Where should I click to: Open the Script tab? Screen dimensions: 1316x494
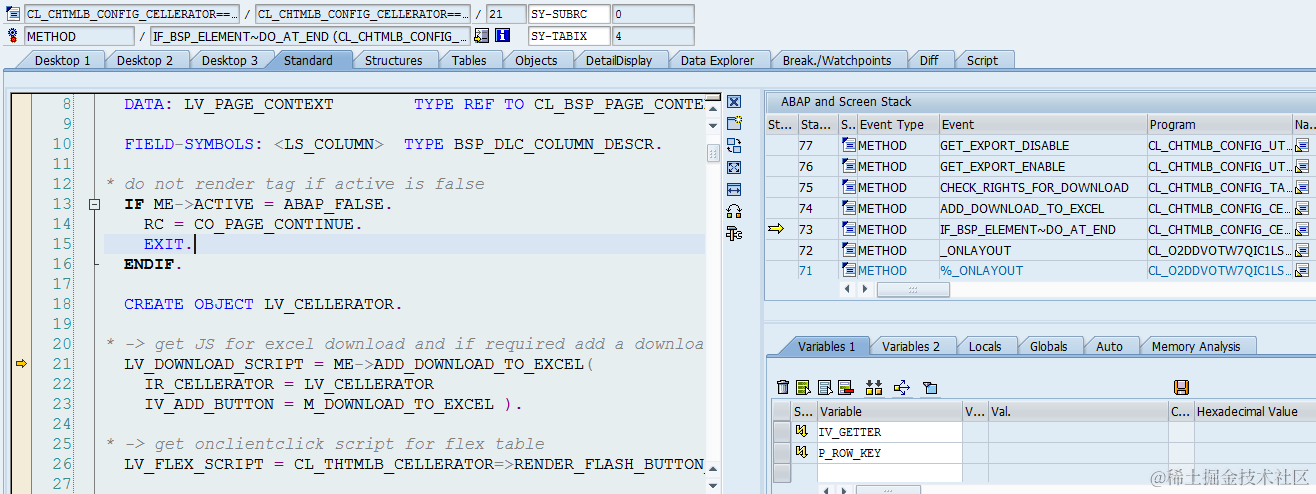coord(982,60)
